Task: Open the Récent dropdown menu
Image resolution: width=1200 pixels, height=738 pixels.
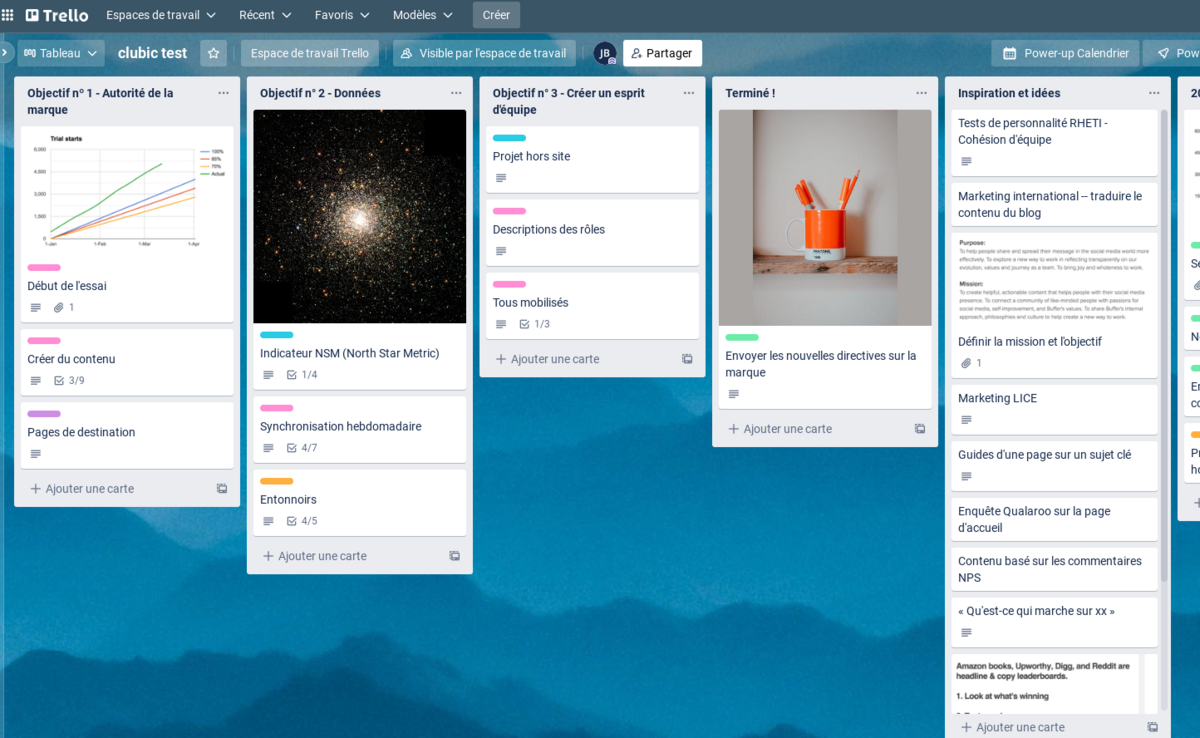Action: 265,15
